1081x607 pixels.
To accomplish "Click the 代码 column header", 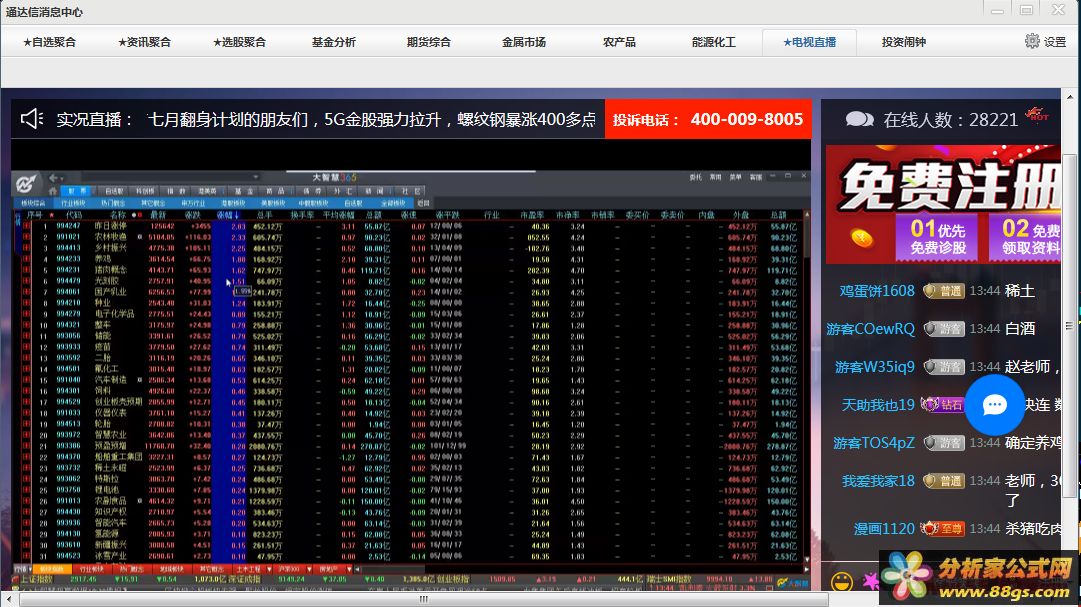I will point(73,215).
